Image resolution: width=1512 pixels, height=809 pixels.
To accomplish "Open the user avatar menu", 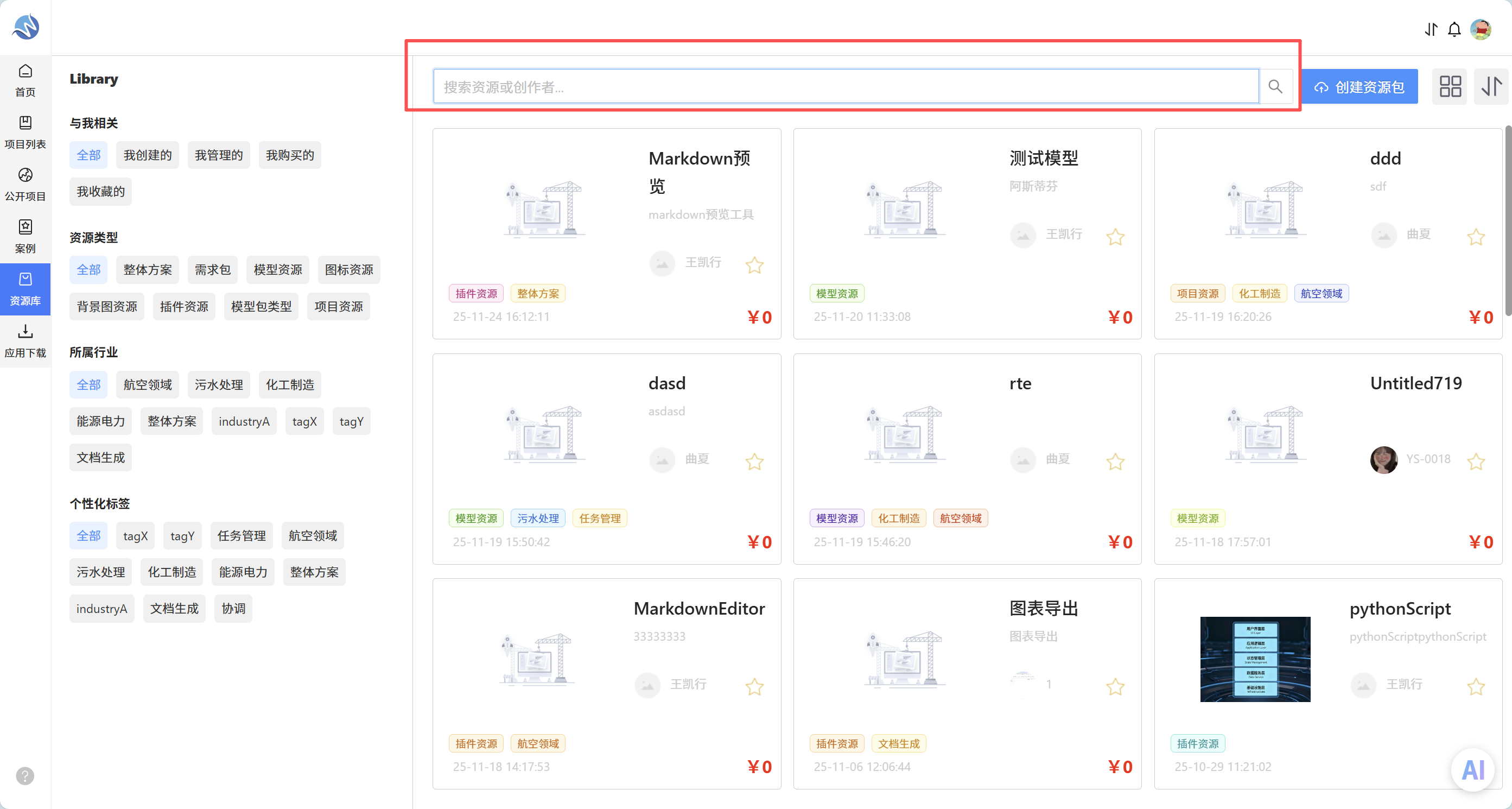I will point(1481,29).
